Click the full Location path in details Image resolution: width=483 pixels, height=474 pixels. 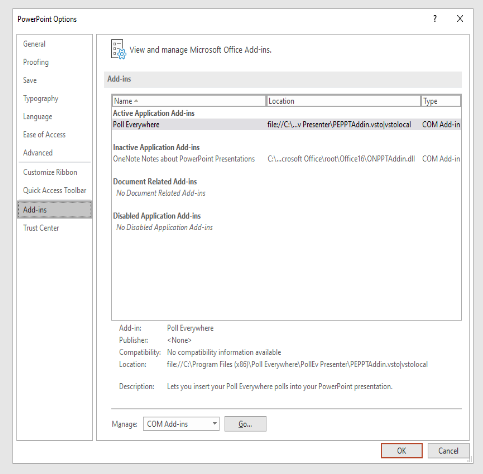(x=297, y=364)
